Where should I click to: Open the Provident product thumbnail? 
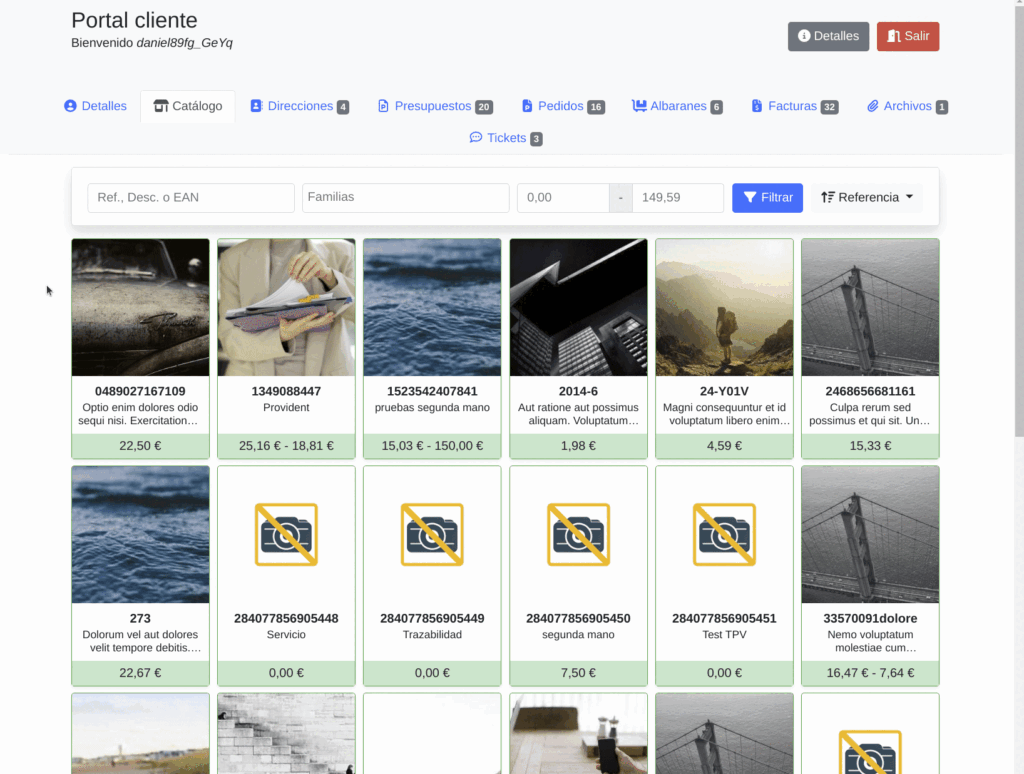[x=286, y=308]
